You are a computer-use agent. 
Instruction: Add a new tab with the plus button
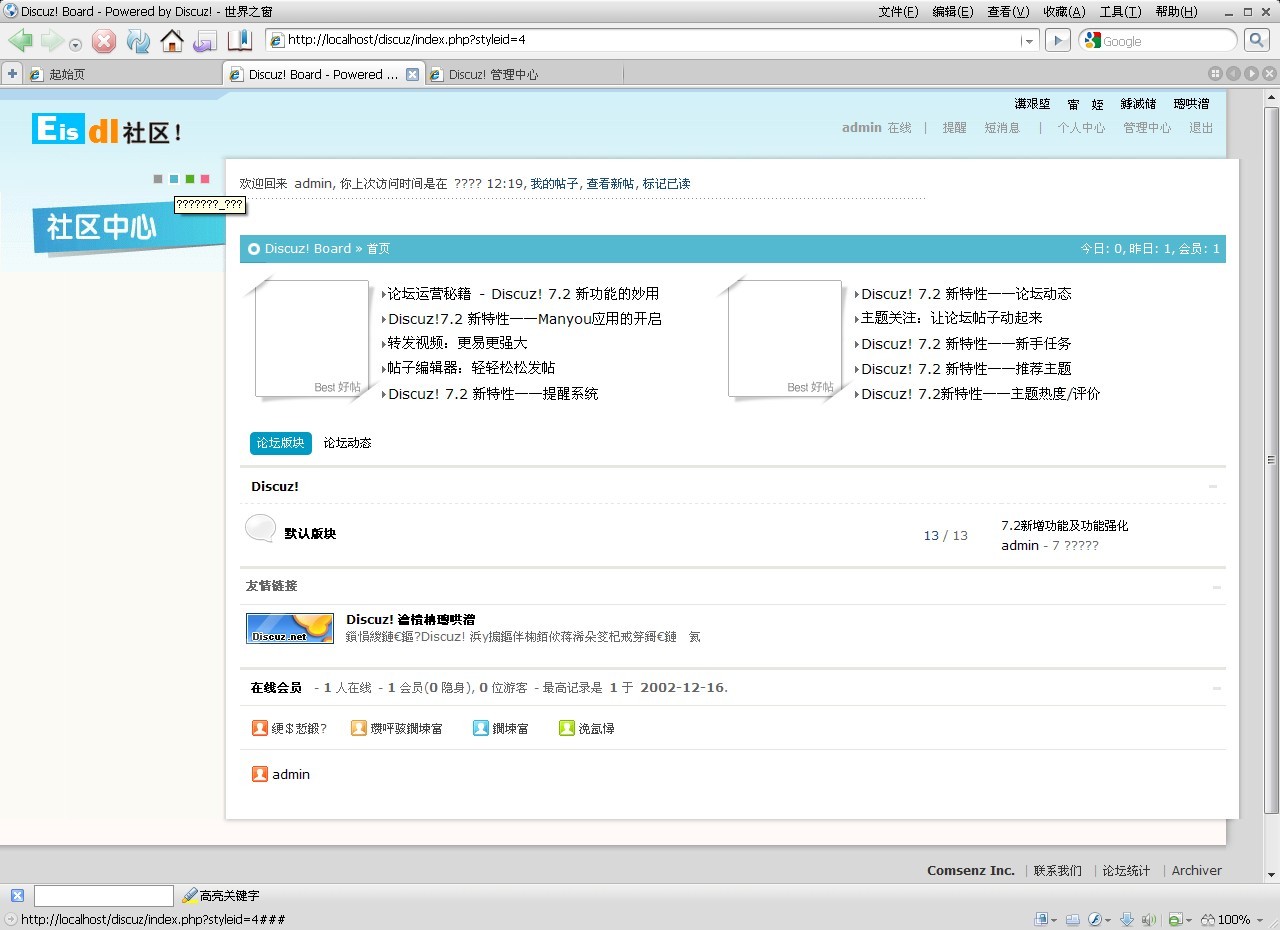coord(12,73)
